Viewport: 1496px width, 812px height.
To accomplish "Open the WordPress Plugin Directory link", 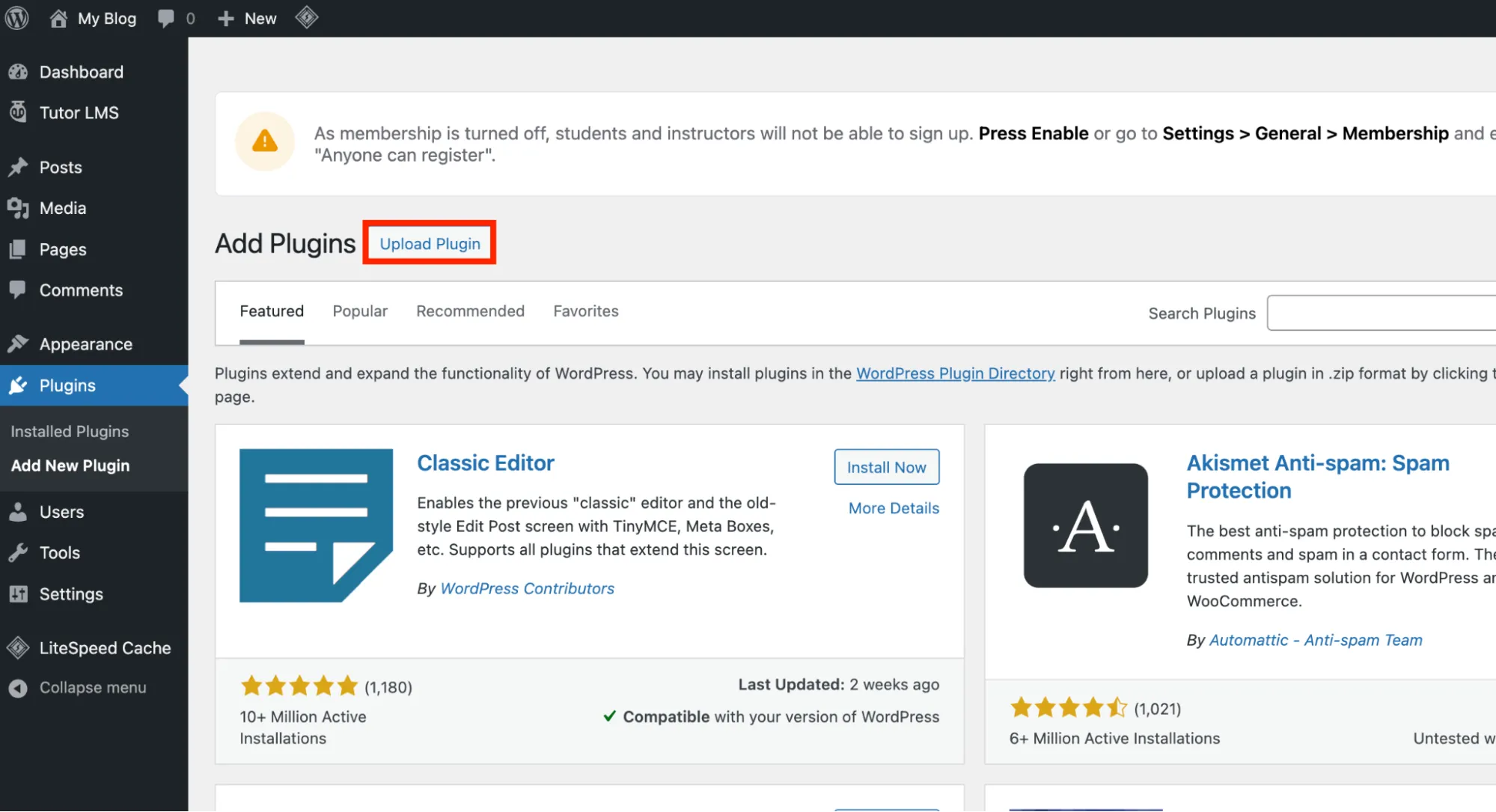I will (956, 373).
